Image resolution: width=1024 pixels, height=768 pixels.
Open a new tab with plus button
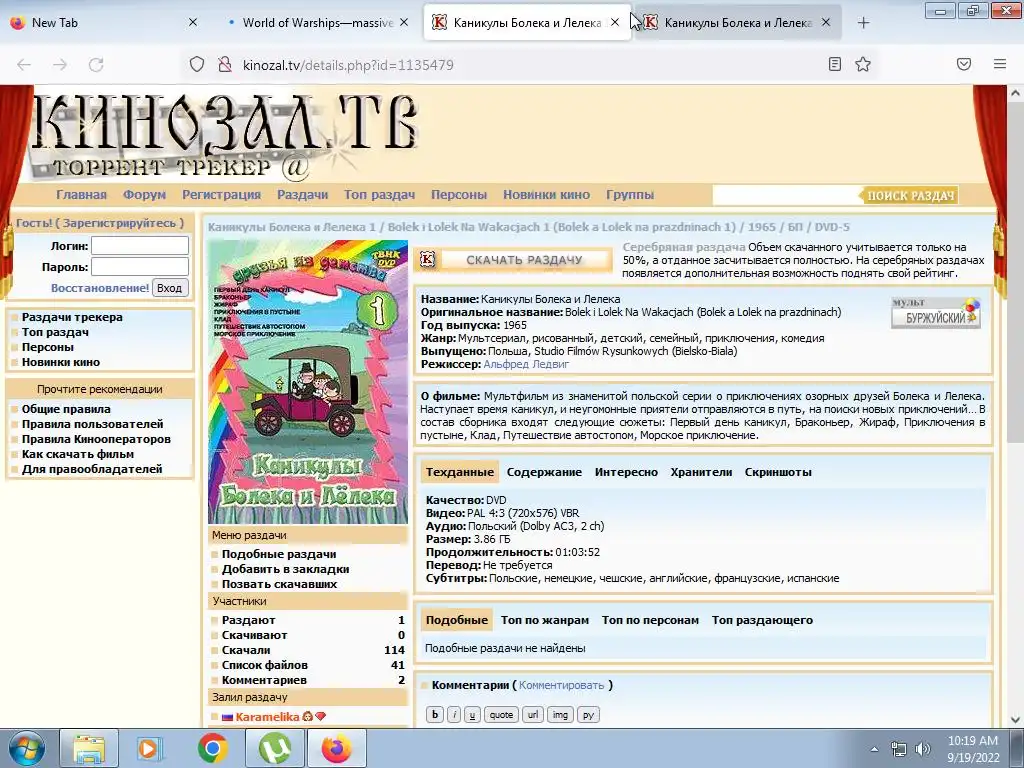point(863,23)
